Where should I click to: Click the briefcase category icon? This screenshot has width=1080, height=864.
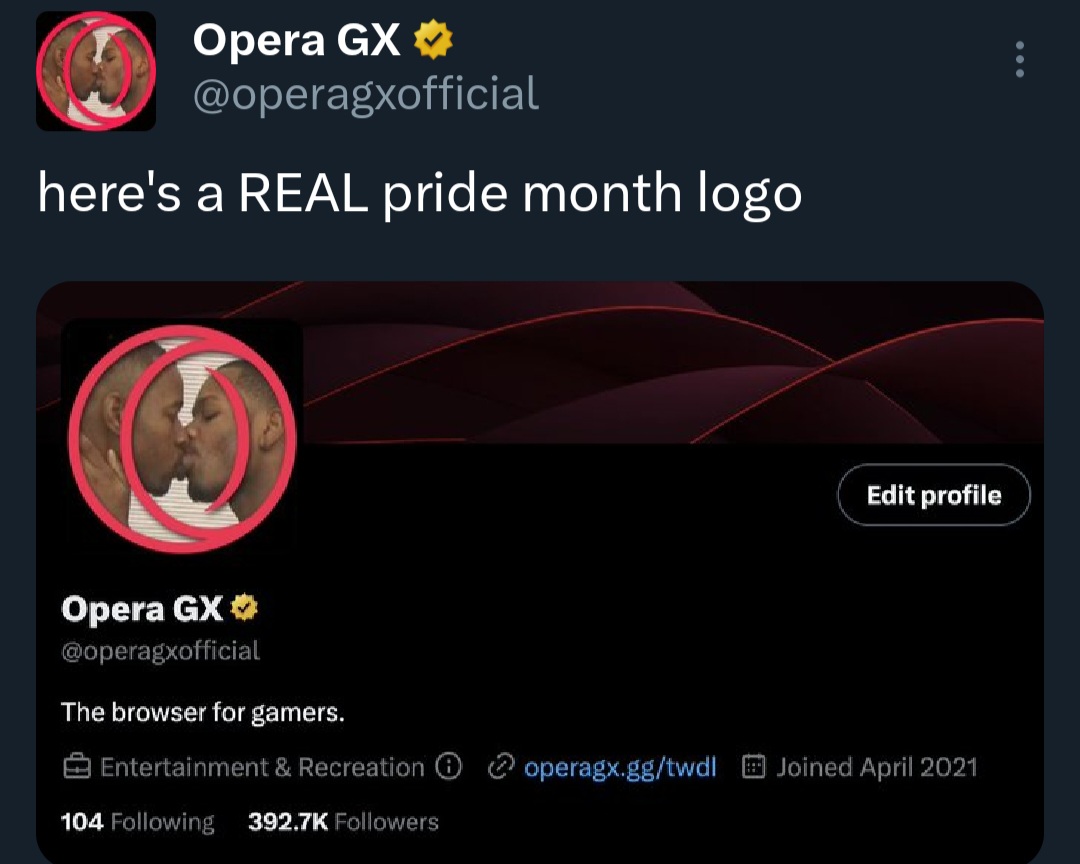coord(76,768)
